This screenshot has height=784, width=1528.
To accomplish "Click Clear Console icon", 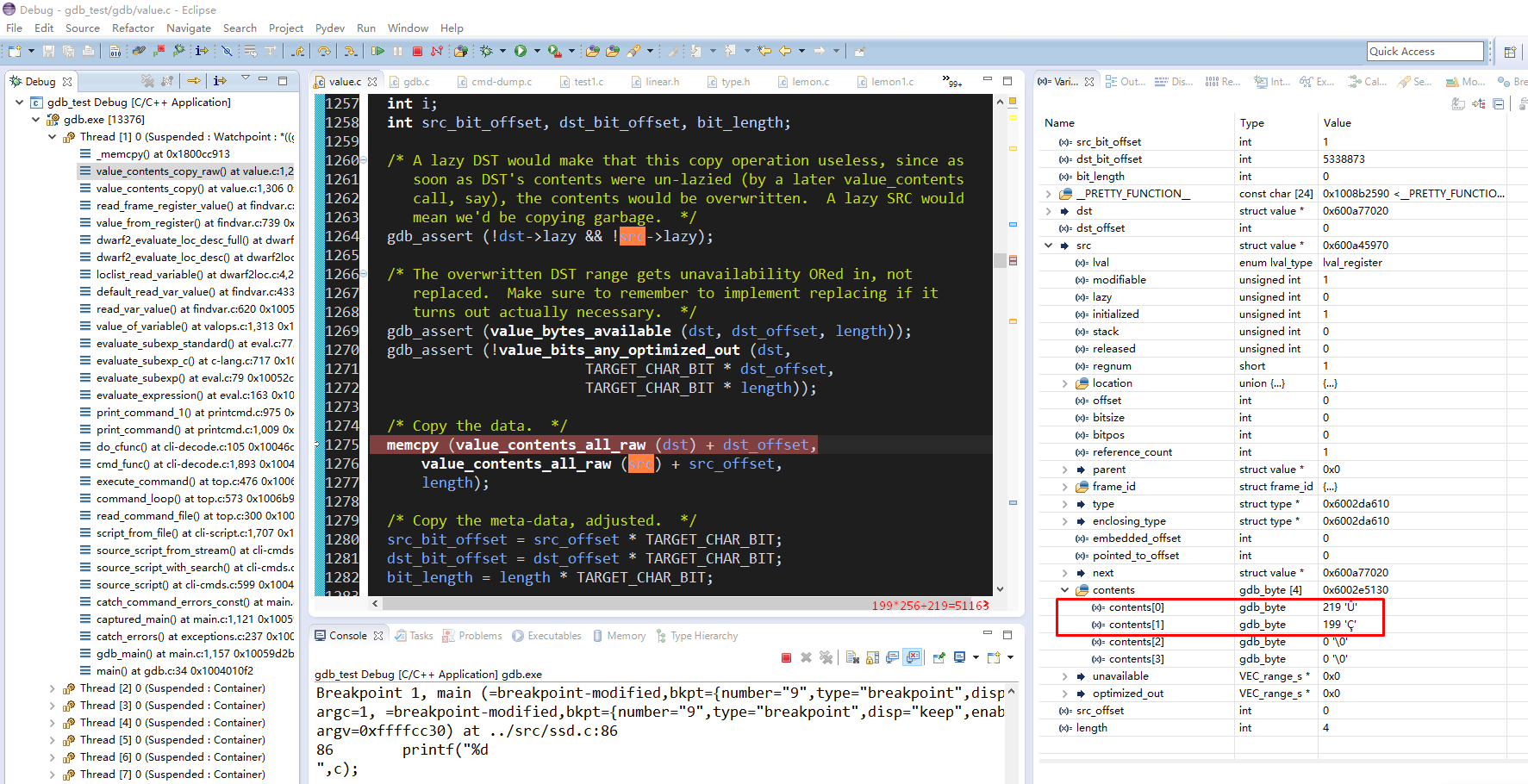I will (x=852, y=657).
